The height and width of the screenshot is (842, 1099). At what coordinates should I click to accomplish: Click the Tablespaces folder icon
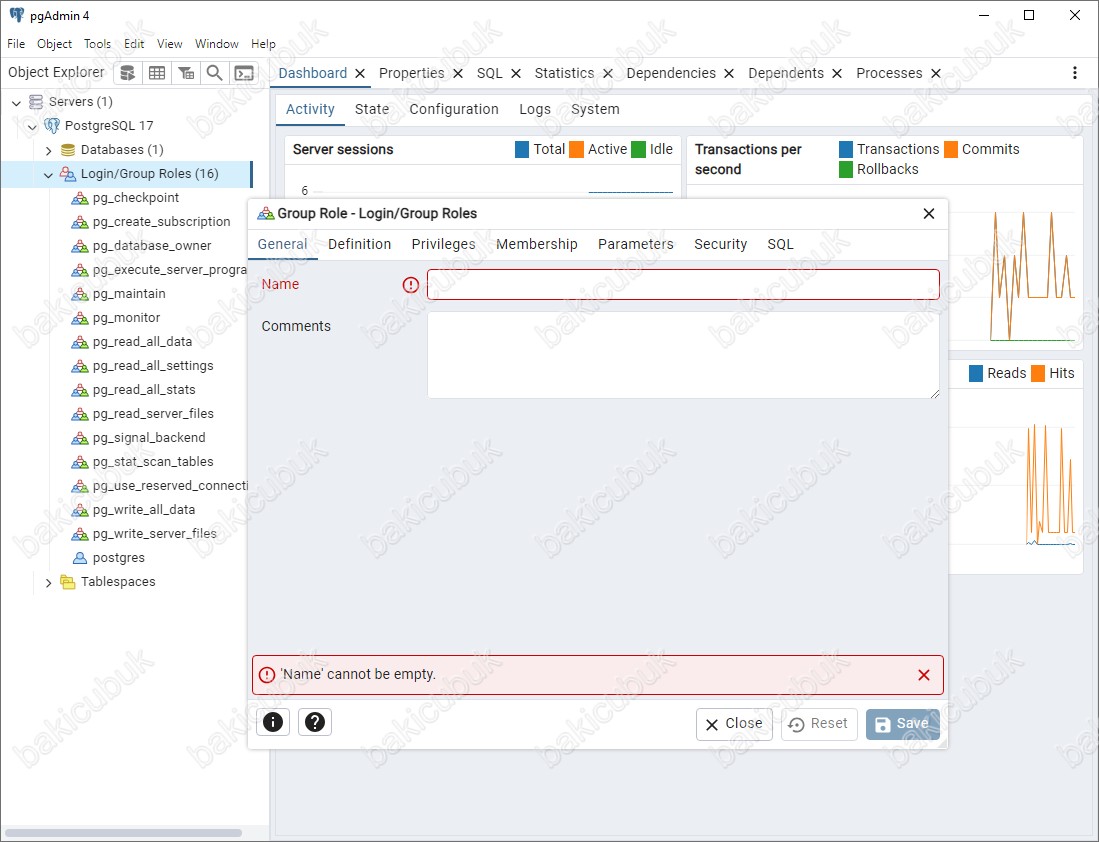67,582
